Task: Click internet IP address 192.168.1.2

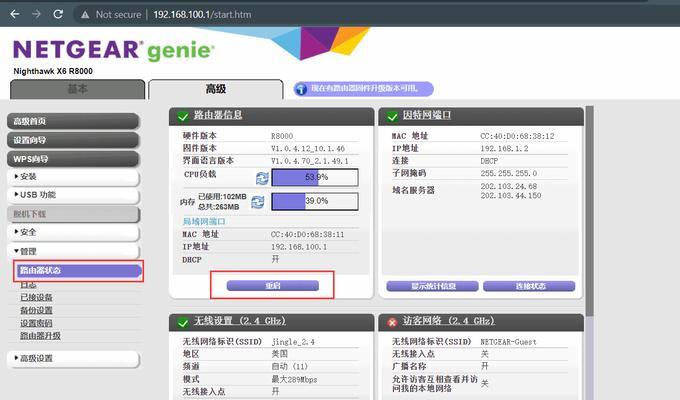Action: coord(504,149)
